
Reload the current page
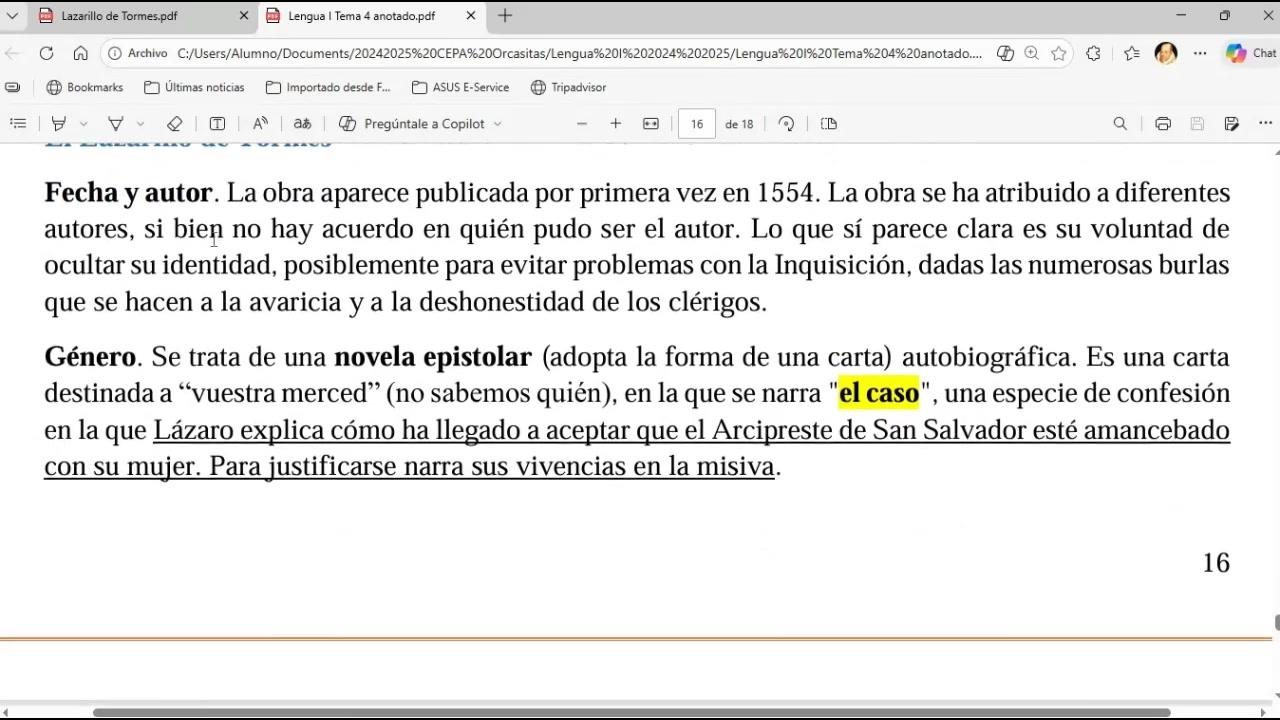(46, 54)
